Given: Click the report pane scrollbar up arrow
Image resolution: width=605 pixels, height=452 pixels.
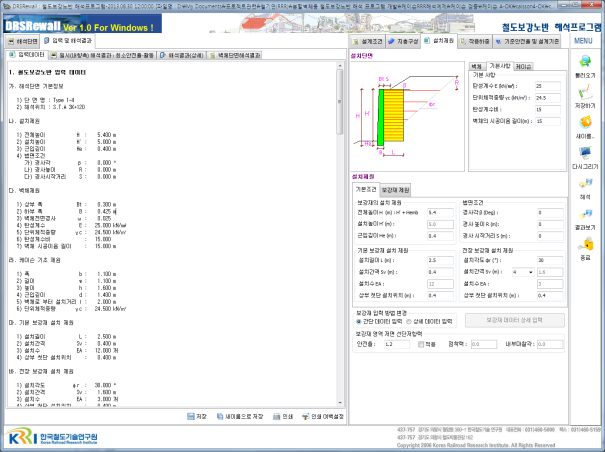Looking at the screenshot, I should (340, 66).
